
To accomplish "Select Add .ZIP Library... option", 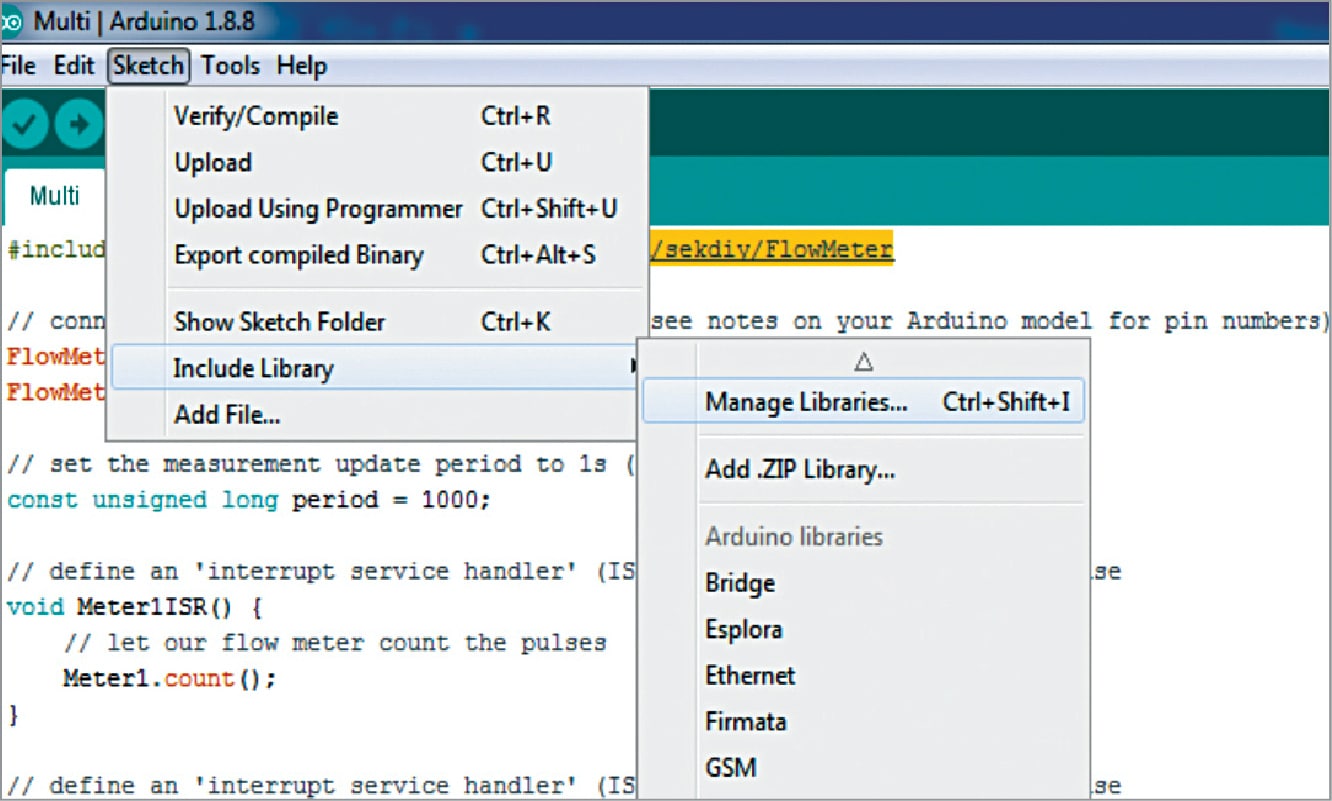I will click(x=799, y=469).
